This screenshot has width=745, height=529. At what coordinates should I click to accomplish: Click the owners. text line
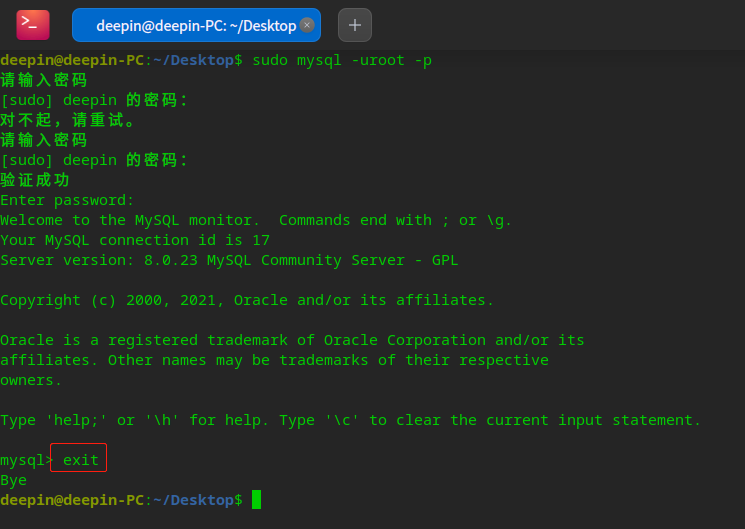[x=31, y=380]
